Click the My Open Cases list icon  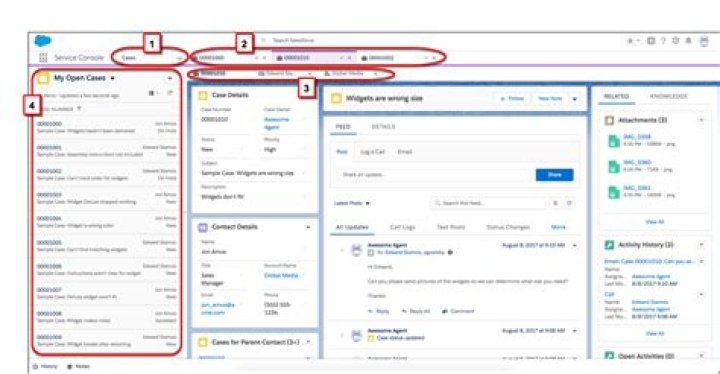[43, 78]
